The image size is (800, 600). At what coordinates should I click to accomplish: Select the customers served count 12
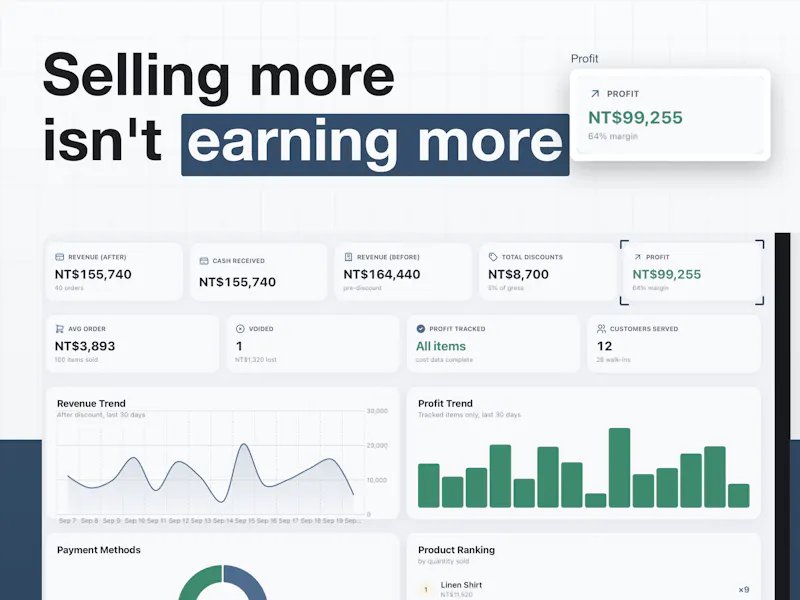604,346
